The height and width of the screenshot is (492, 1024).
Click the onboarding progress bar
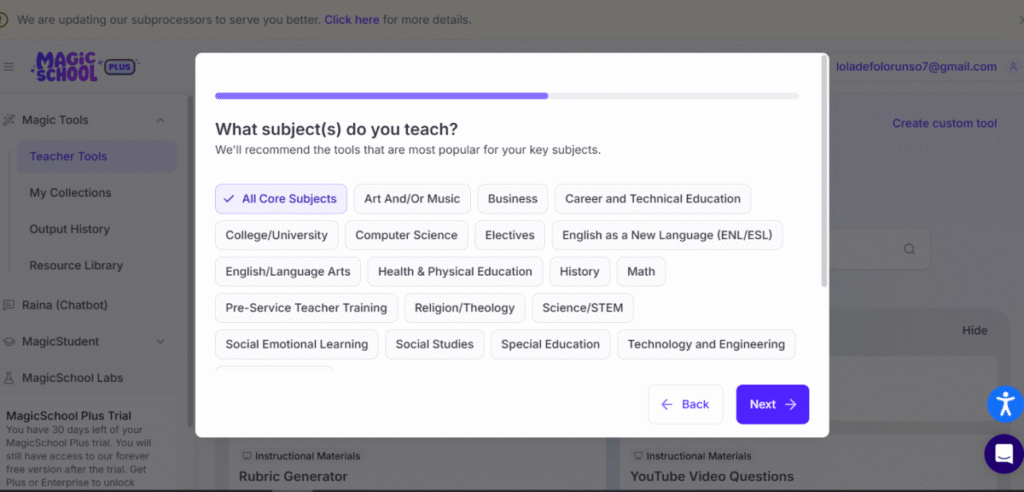506,96
